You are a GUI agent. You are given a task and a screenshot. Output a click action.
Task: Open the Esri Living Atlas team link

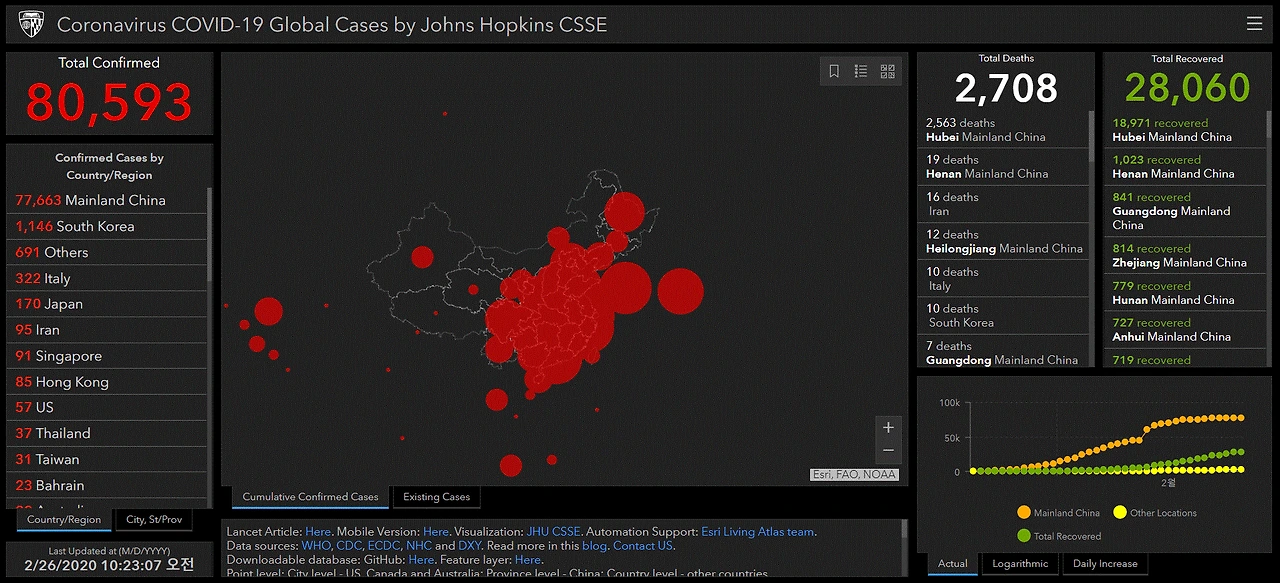[757, 532]
